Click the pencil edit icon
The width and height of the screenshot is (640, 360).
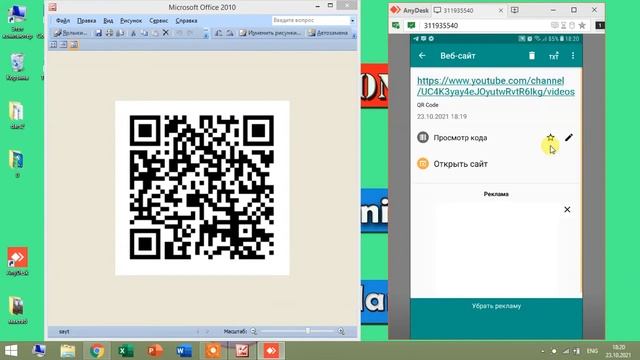[x=569, y=138]
